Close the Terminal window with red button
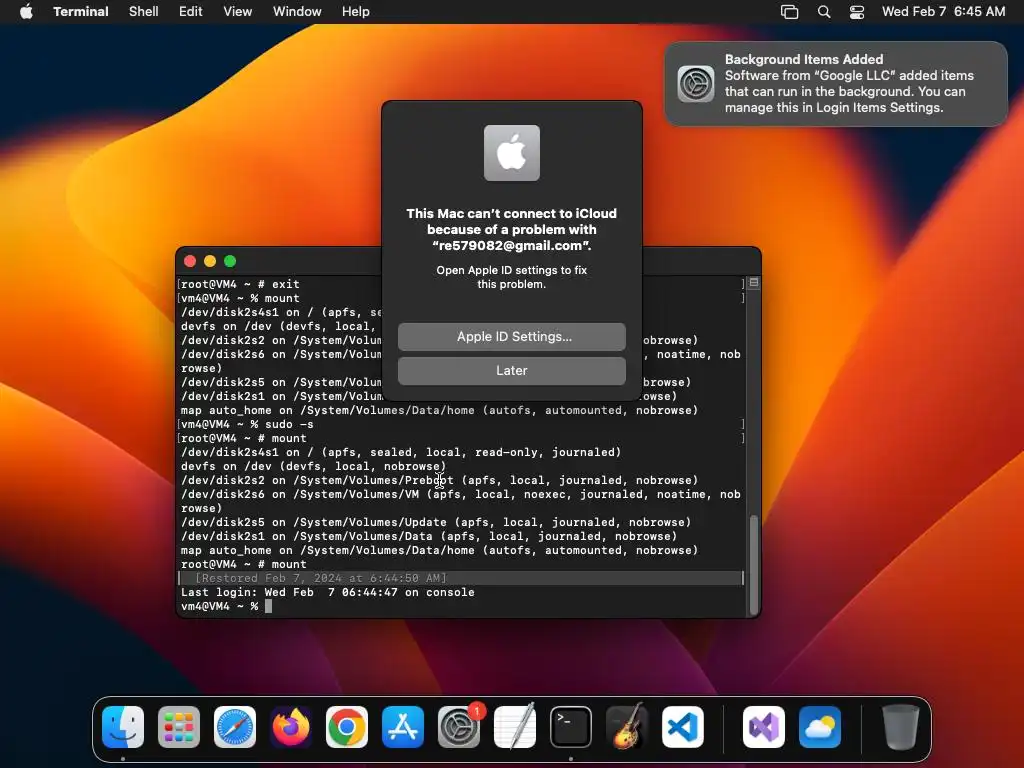This screenshot has width=1024, height=768. (x=190, y=261)
